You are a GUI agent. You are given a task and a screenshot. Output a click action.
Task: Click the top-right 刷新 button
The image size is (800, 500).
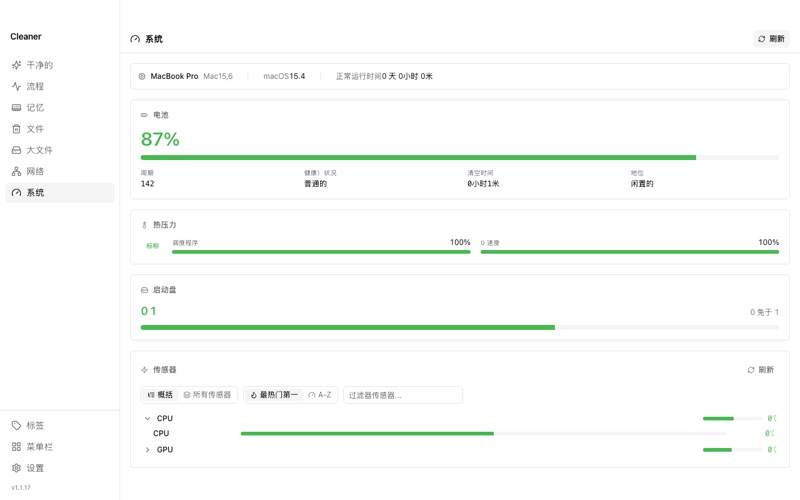pyautogui.click(x=771, y=39)
